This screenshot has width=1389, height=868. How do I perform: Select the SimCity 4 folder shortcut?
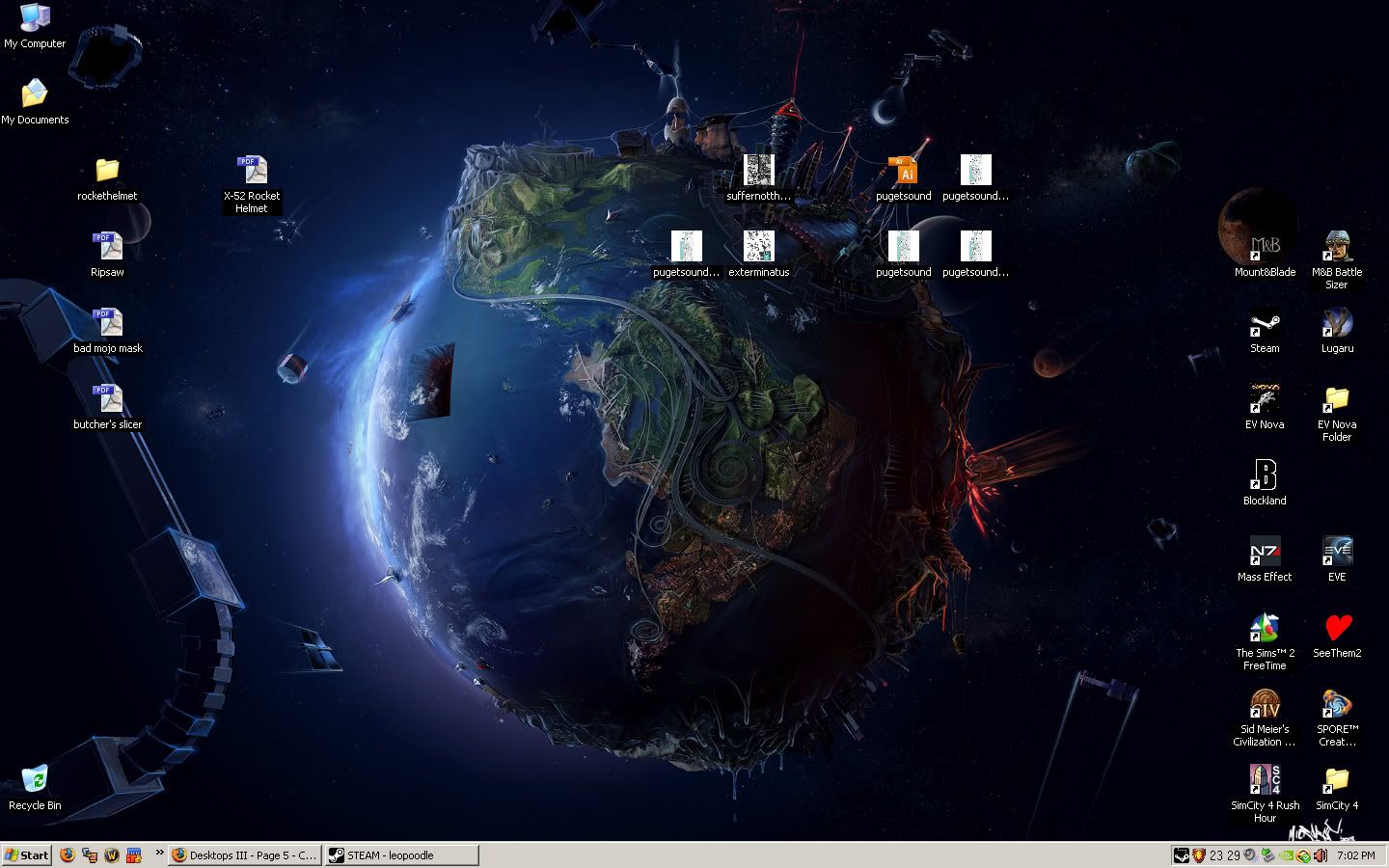1337,788
